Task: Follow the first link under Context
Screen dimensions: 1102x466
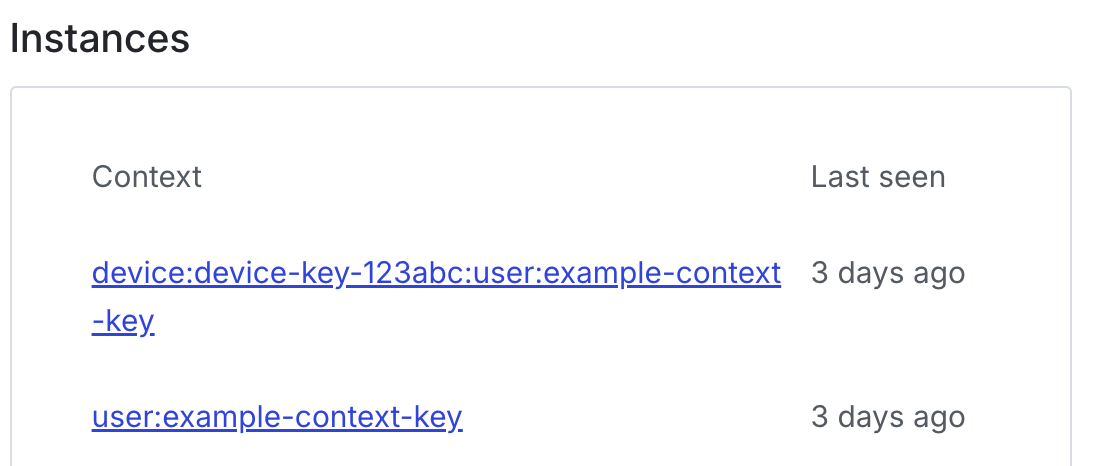Action: click(x=436, y=273)
